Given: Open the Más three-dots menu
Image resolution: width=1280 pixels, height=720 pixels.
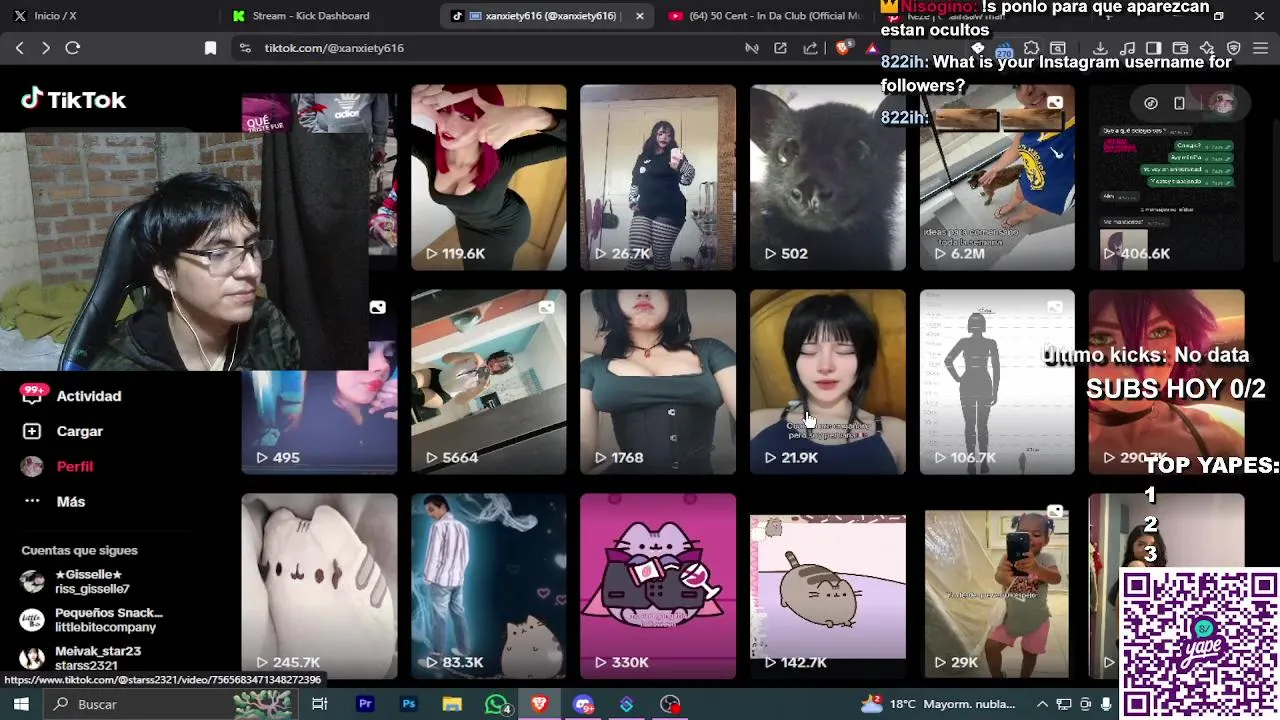Looking at the screenshot, I should click(x=32, y=501).
